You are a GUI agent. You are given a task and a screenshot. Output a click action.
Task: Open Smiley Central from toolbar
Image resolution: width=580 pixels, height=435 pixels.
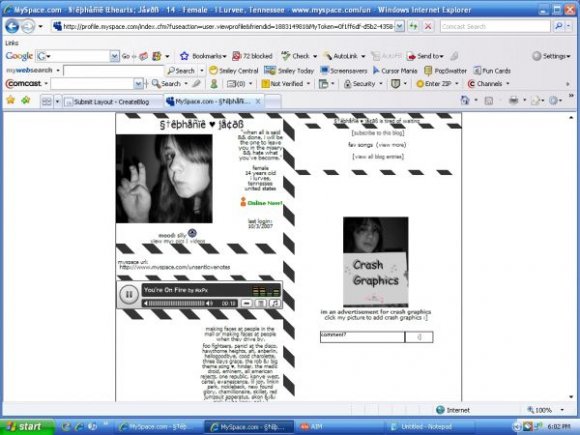point(233,70)
